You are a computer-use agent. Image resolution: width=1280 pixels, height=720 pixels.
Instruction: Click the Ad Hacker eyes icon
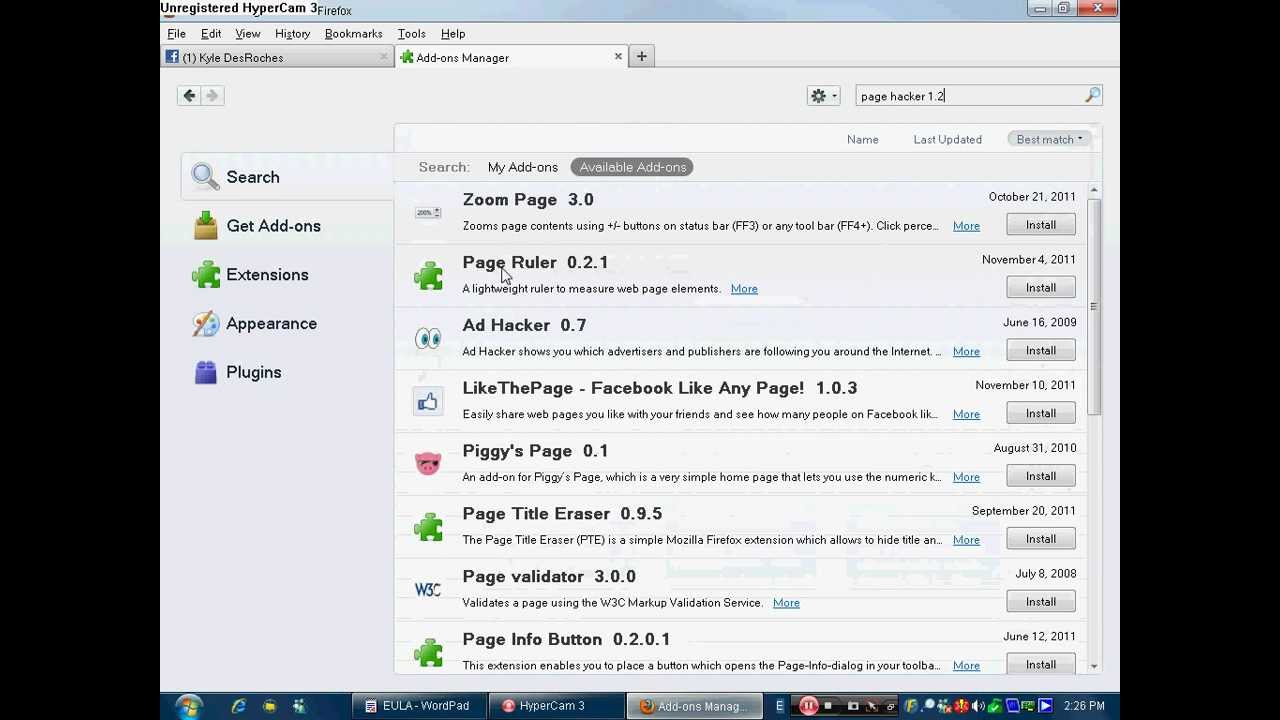tap(428, 339)
